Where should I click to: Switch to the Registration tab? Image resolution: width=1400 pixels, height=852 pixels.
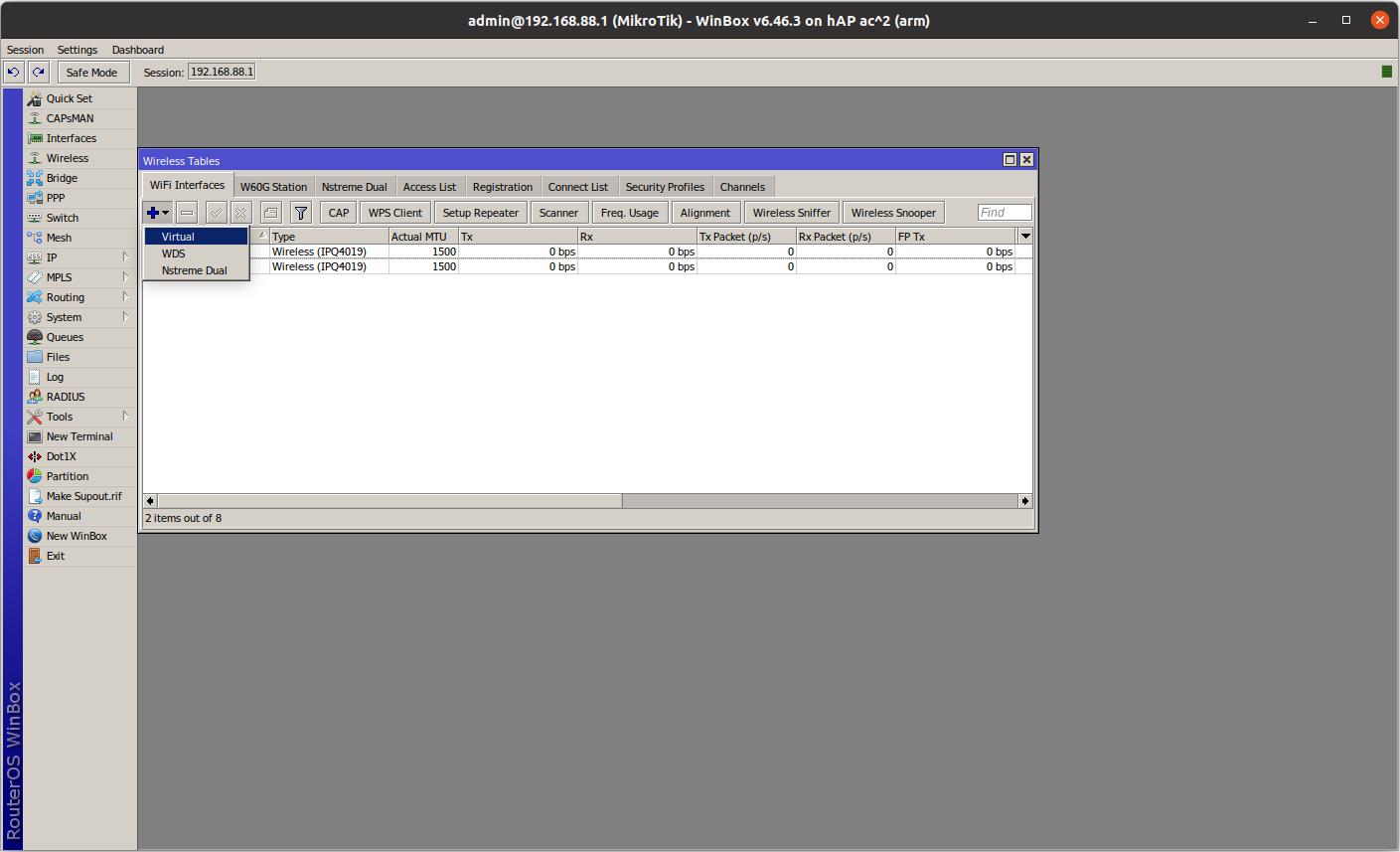point(502,187)
